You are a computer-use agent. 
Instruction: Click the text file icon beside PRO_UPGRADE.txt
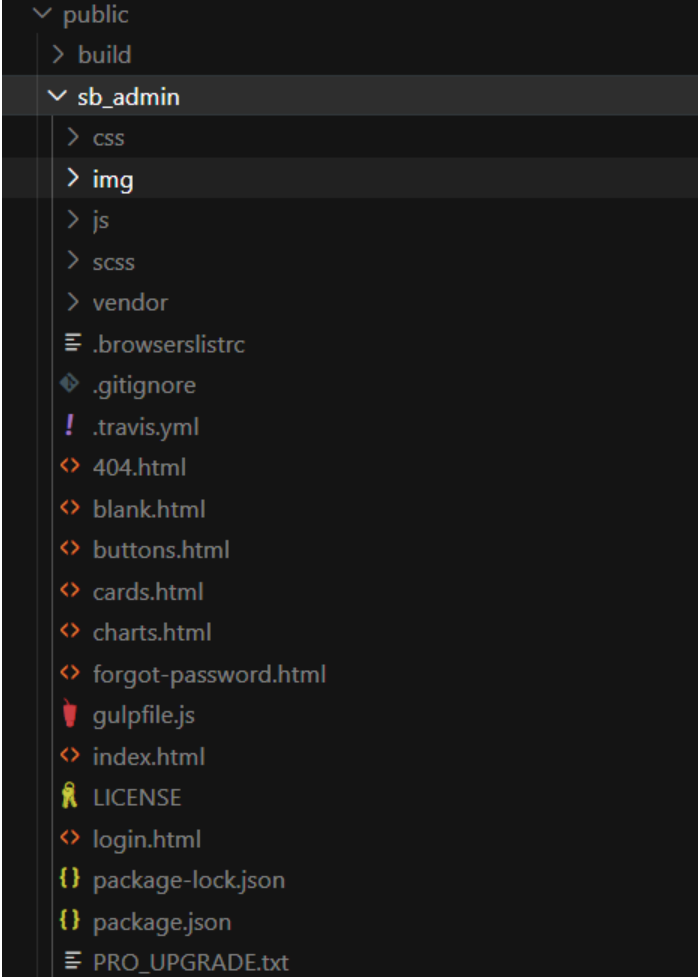(x=71, y=962)
